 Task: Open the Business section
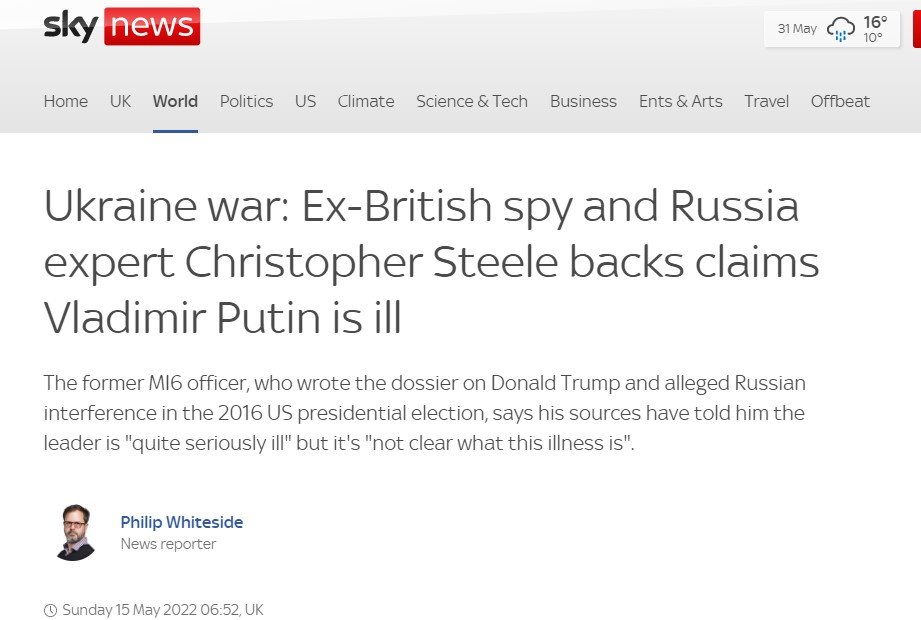tap(583, 101)
